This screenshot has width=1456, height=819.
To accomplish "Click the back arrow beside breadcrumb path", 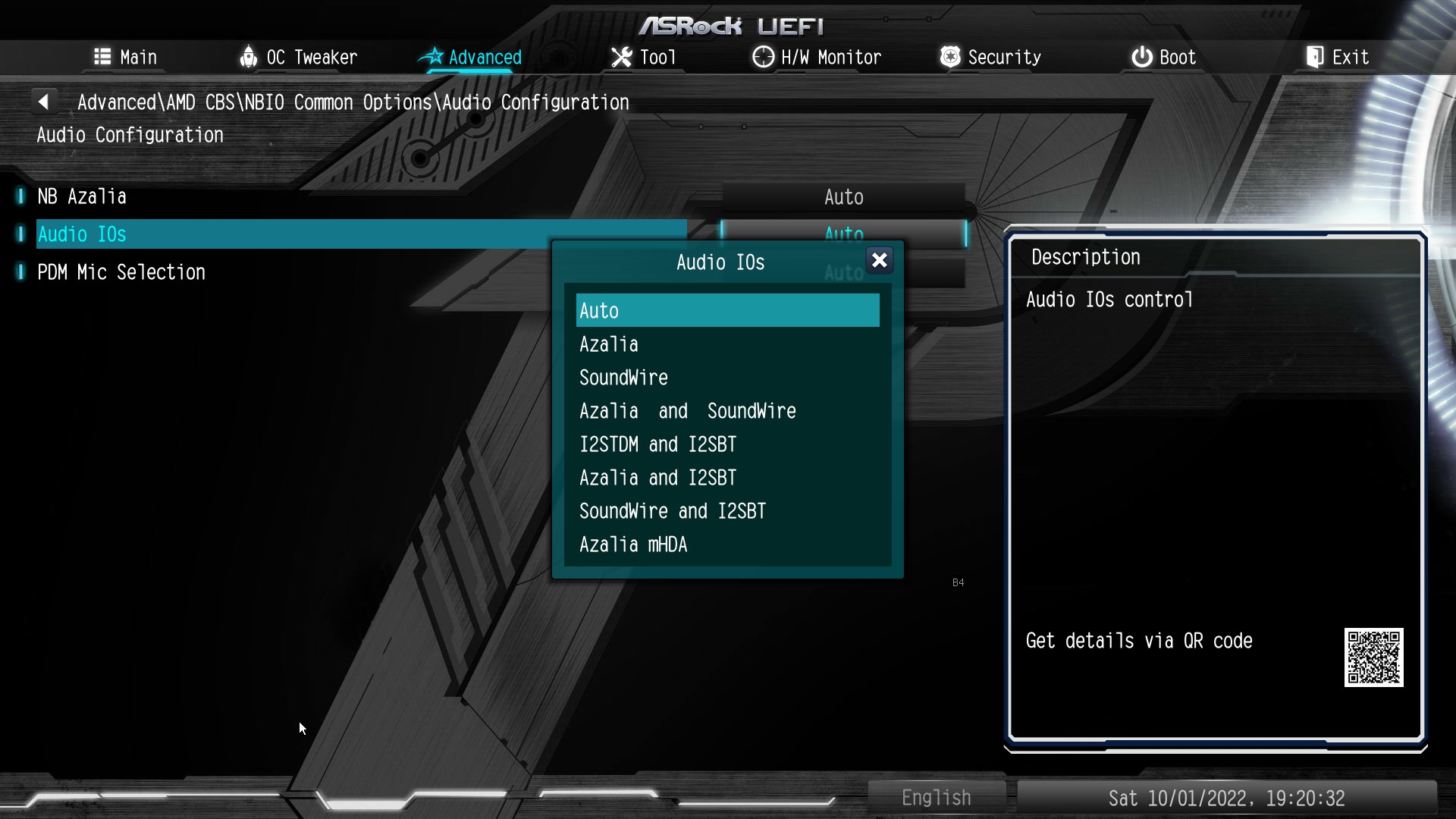I will coord(43,102).
